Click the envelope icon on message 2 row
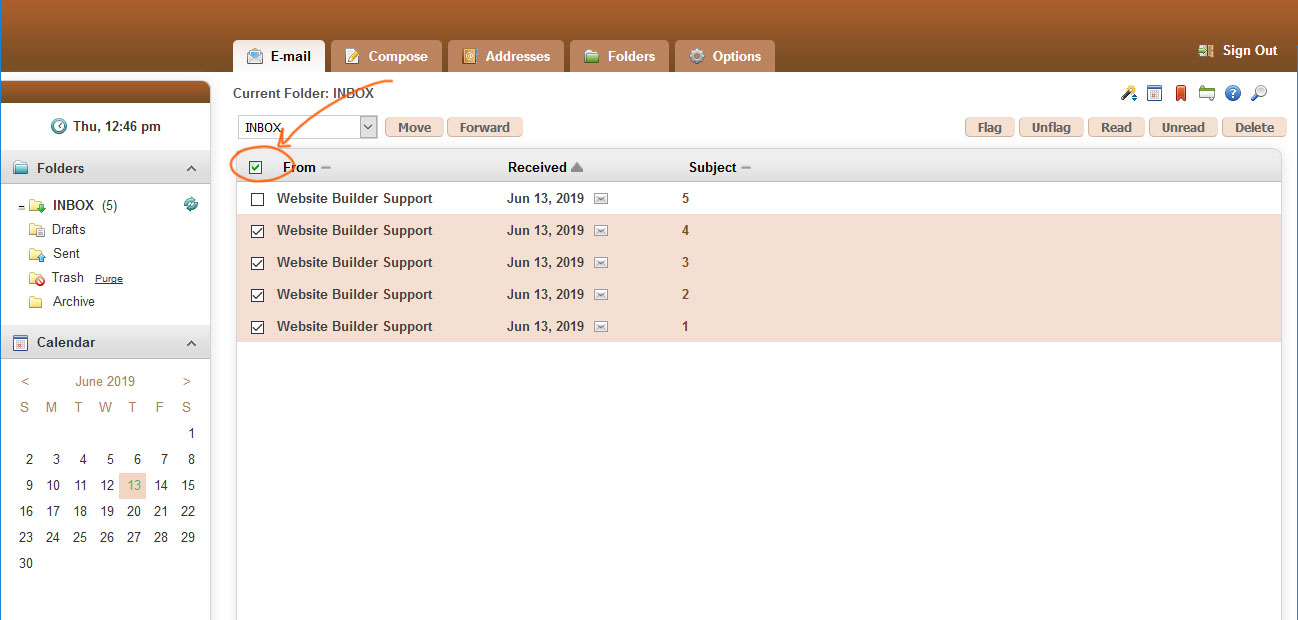The width and height of the screenshot is (1298, 620). (601, 295)
